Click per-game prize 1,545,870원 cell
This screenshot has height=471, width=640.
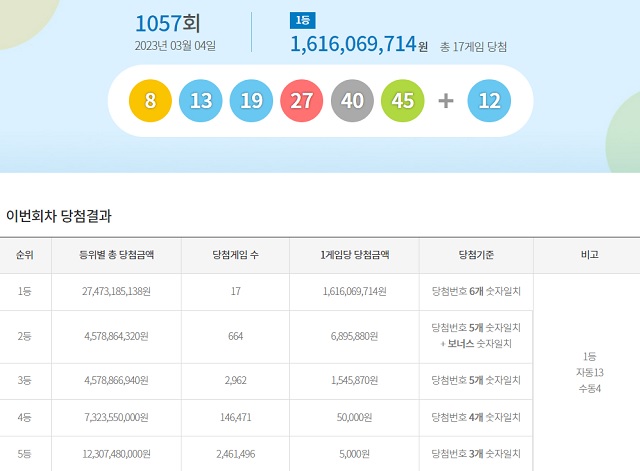click(x=355, y=380)
